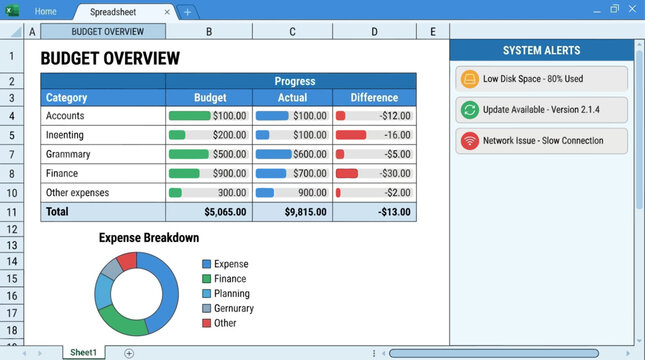Select the $600.00 actual cell
Image resolution: width=645 pixels, height=360 pixels.
(292, 154)
